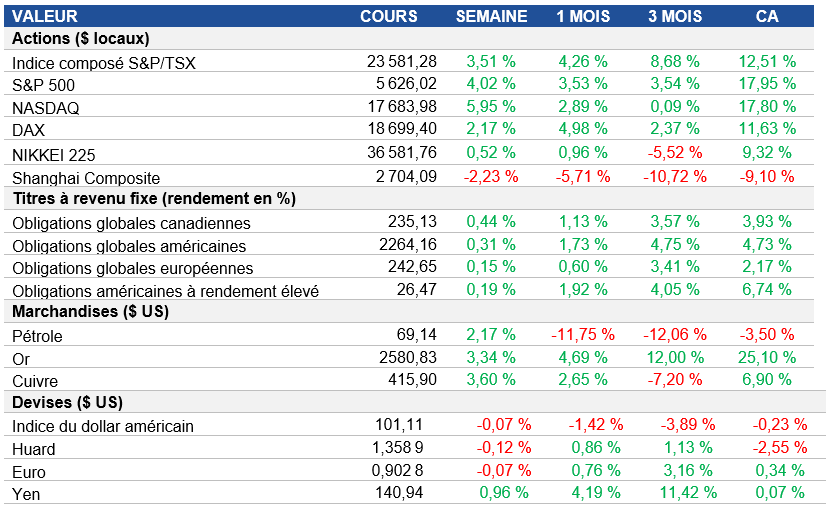Click the S&P 500 price value 5 626,02
Viewport: 826px width, 508px height.
[402, 84]
